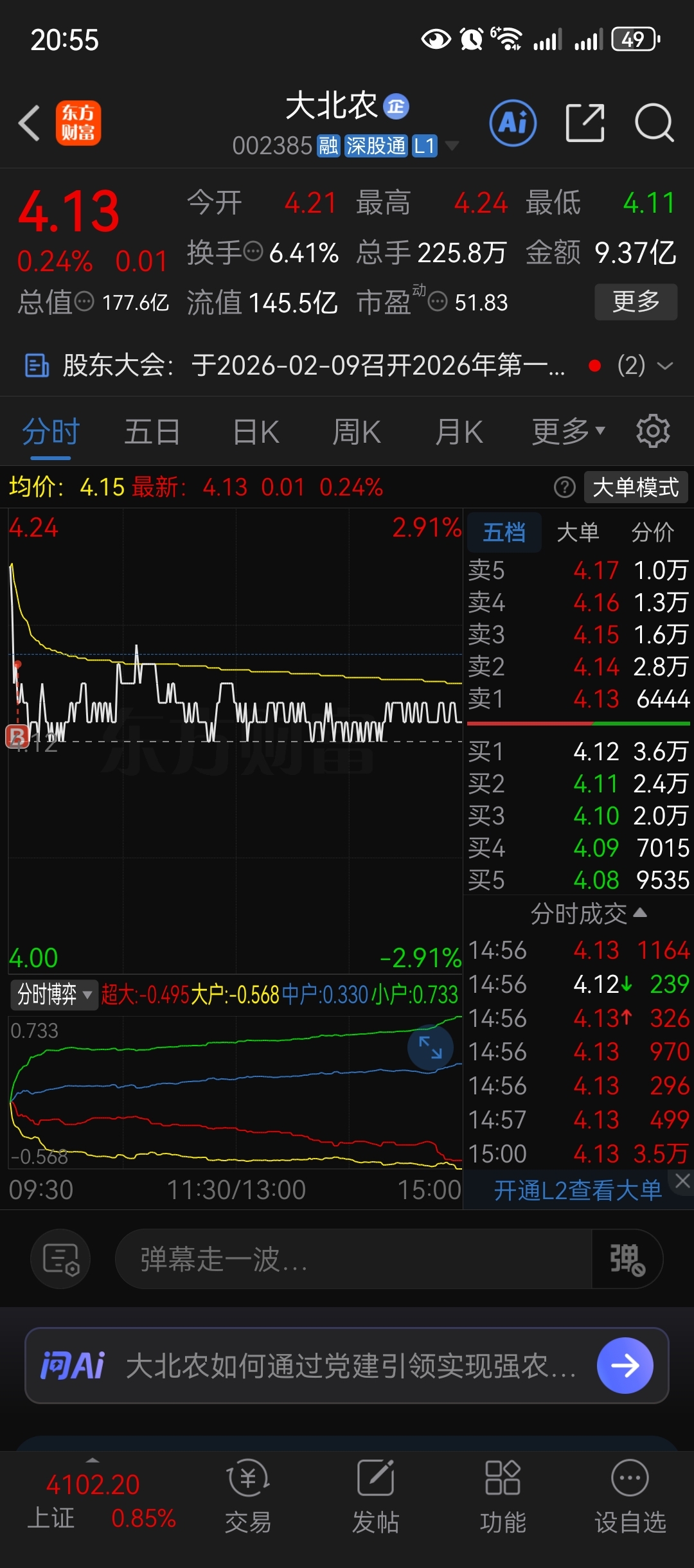Switch to the 日K tab
This screenshot has height=1568, width=694.
pos(256,431)
